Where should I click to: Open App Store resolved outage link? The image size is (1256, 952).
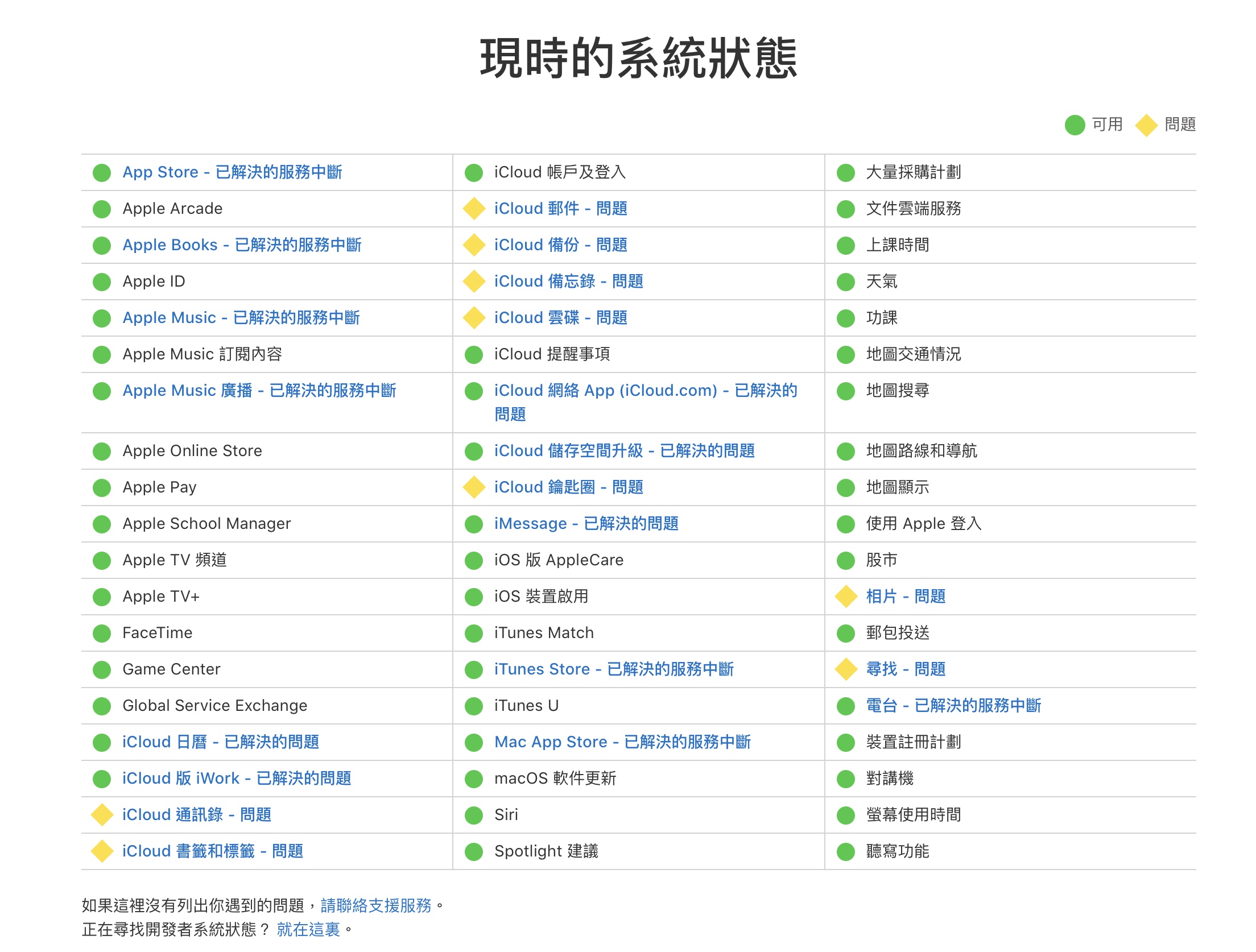[x=232, y=172]
